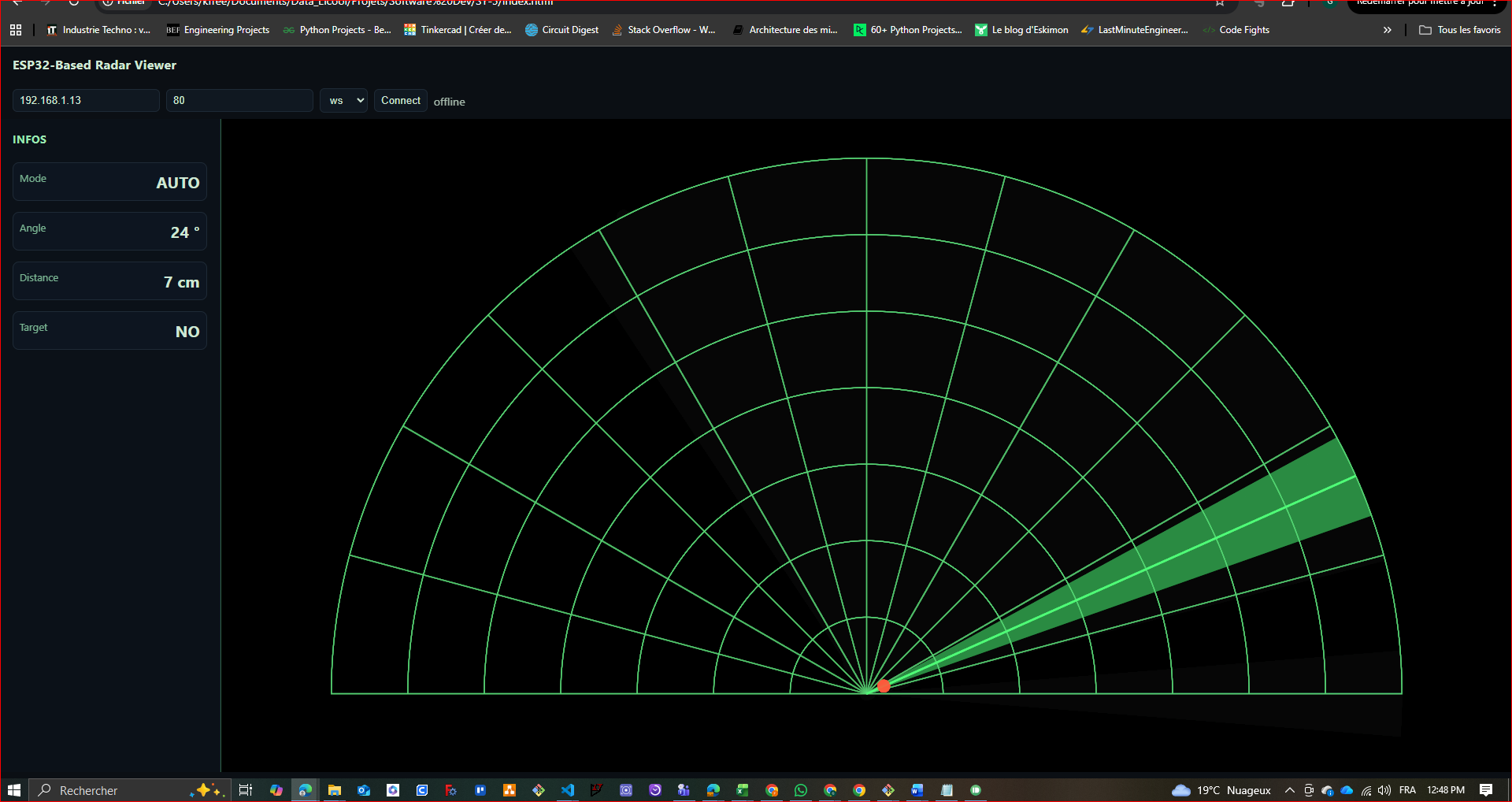The image size is (1512, 802).
Task: Click the volume icon in system tray
Action: (1384, 790)
